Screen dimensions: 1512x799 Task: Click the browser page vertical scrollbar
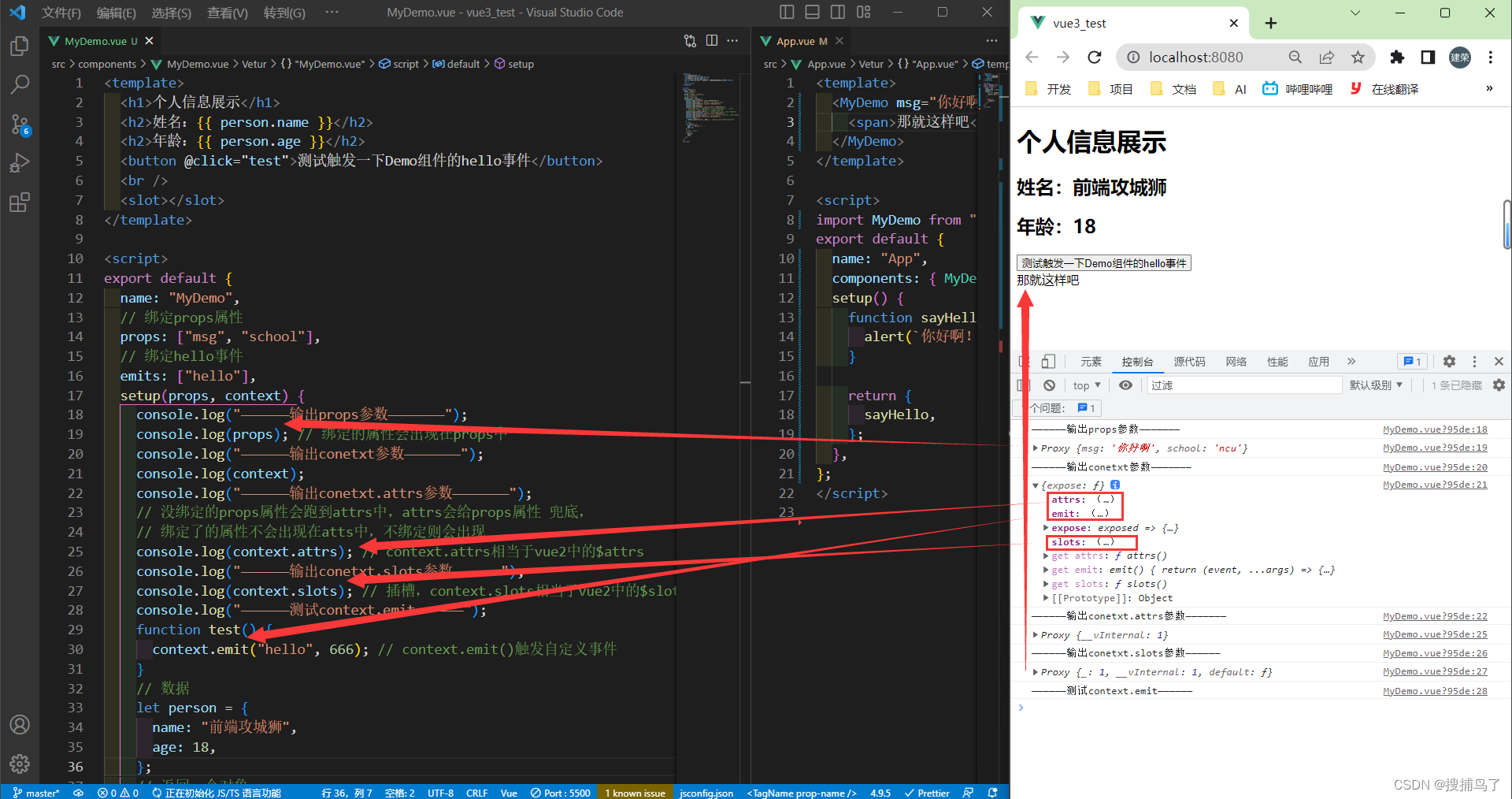tap(1506, 225)
